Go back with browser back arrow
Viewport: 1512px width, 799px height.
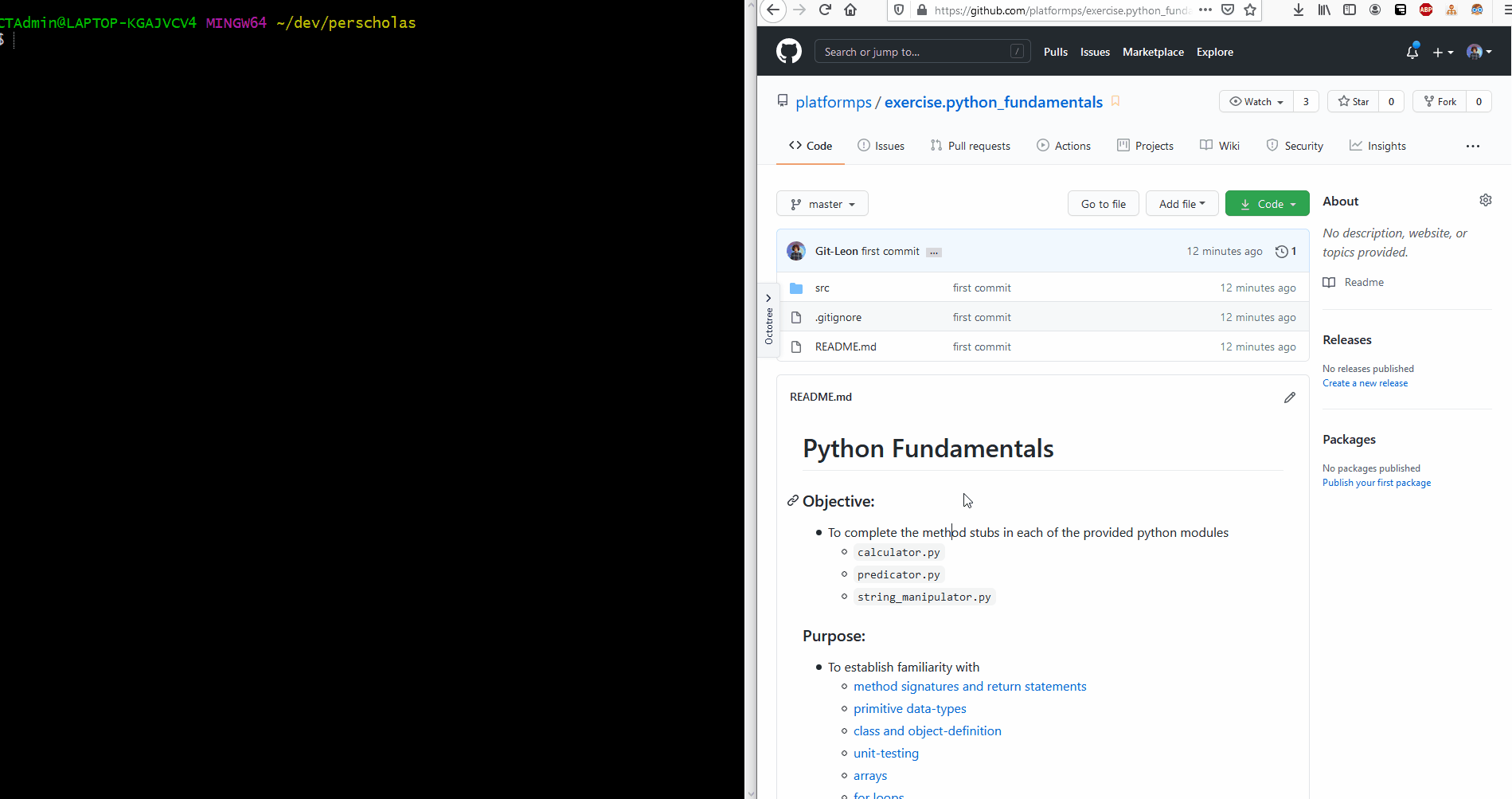773,10
